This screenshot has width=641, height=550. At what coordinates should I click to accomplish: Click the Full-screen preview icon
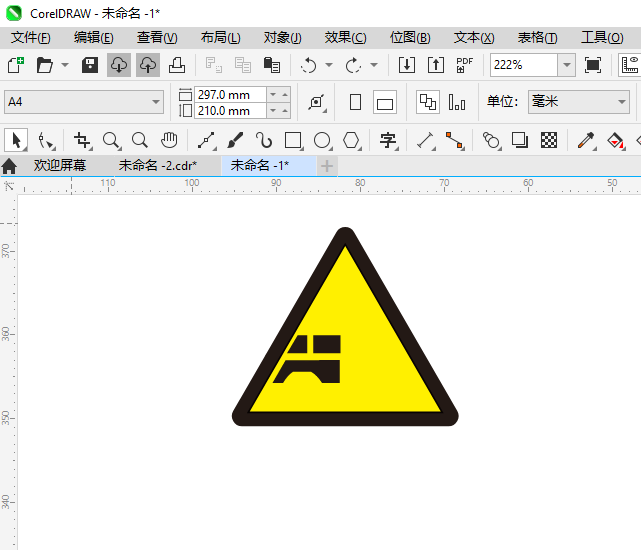point(593,65)
